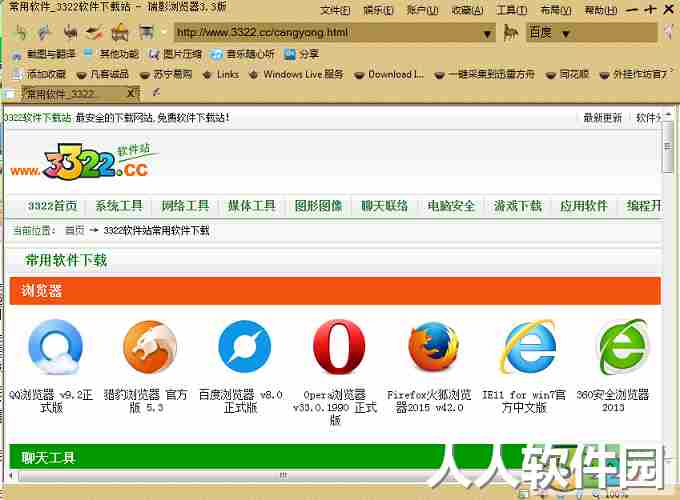This screenshot has width=680, height=500.
Task: Click the horizontal scrollbar left arrow
Action: click(11, 476)
